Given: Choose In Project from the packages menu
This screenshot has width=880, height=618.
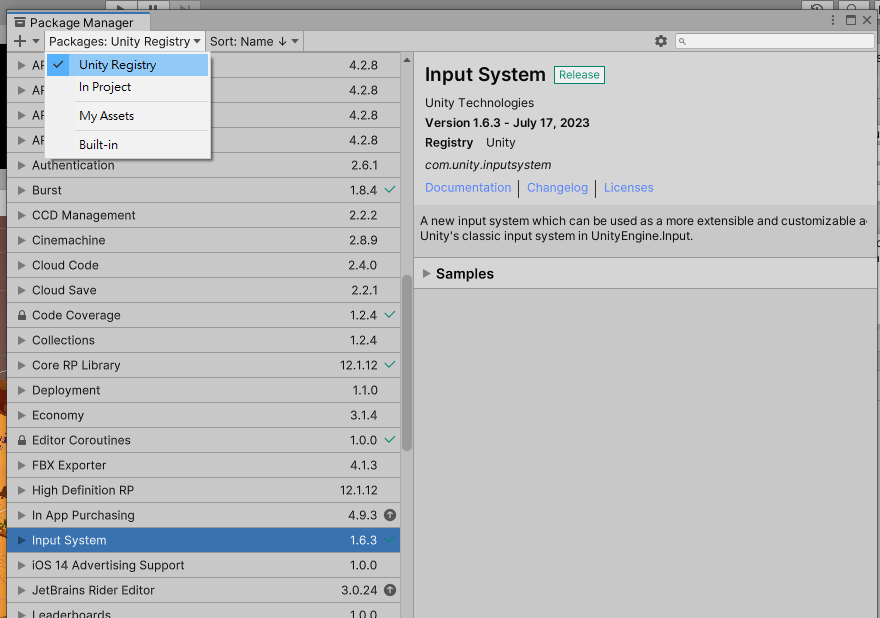Looking at the screenshot, I should (x=127, y=87).
